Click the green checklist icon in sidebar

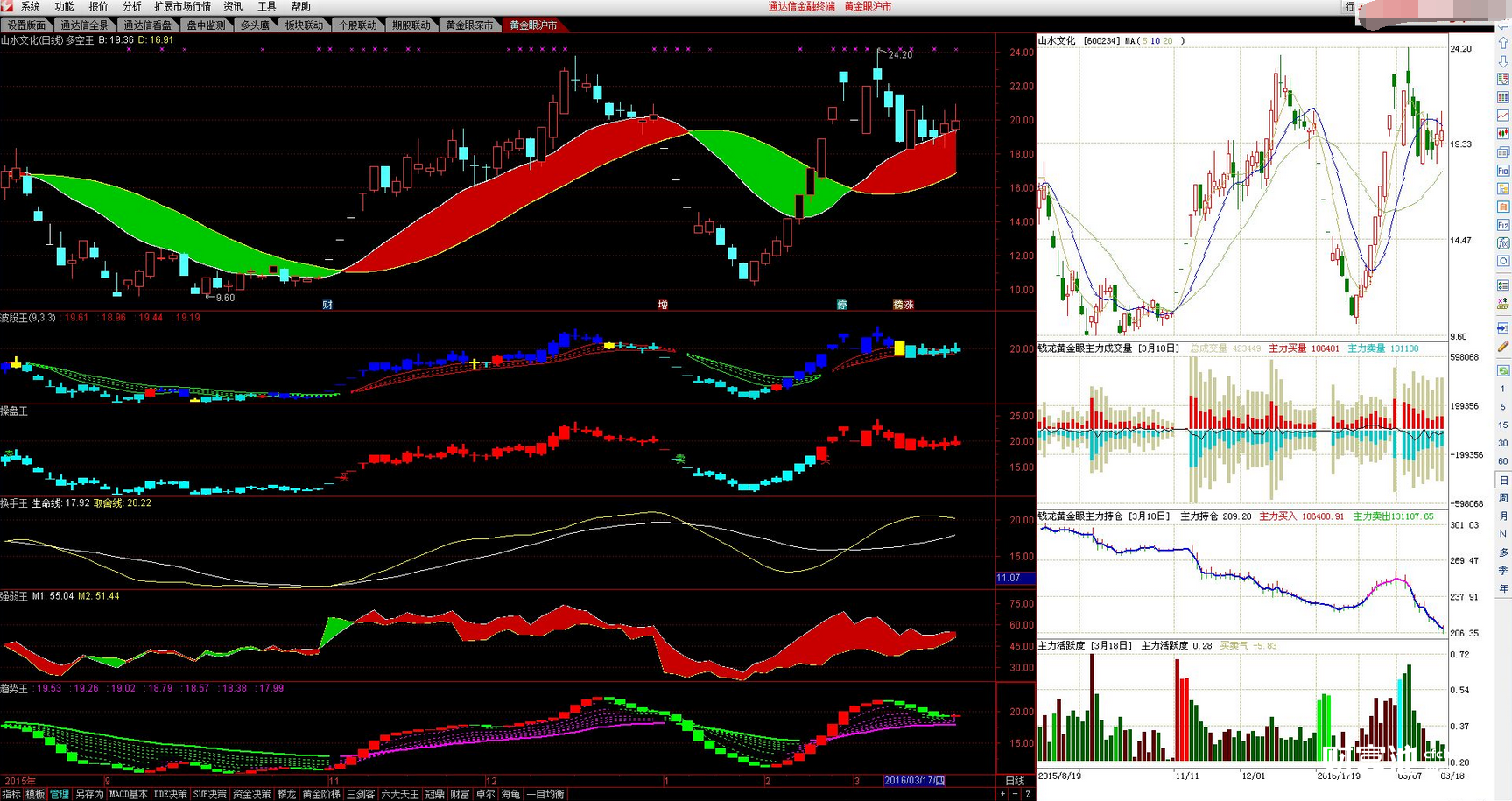[x=1503, y=285]
